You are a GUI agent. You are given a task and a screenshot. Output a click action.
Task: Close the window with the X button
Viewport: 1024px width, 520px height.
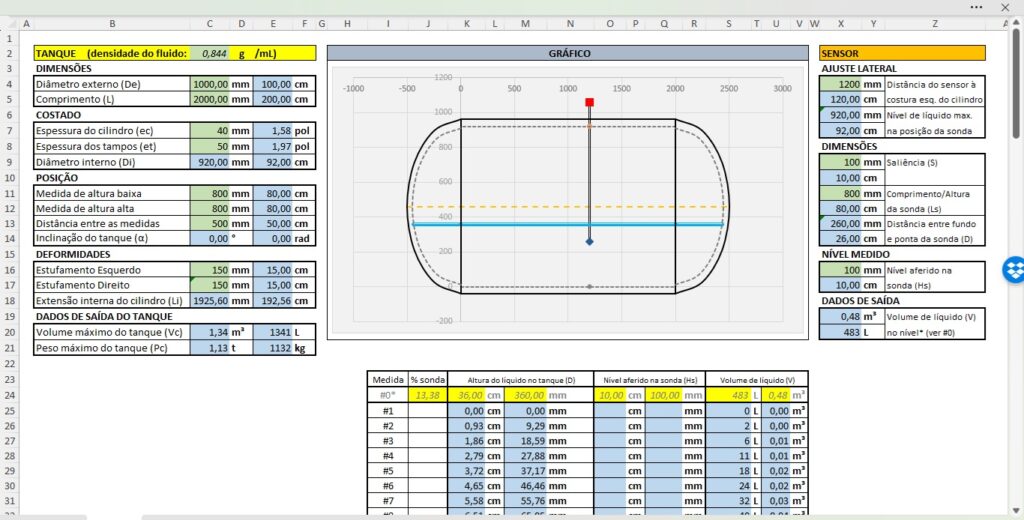(1004, 7)
